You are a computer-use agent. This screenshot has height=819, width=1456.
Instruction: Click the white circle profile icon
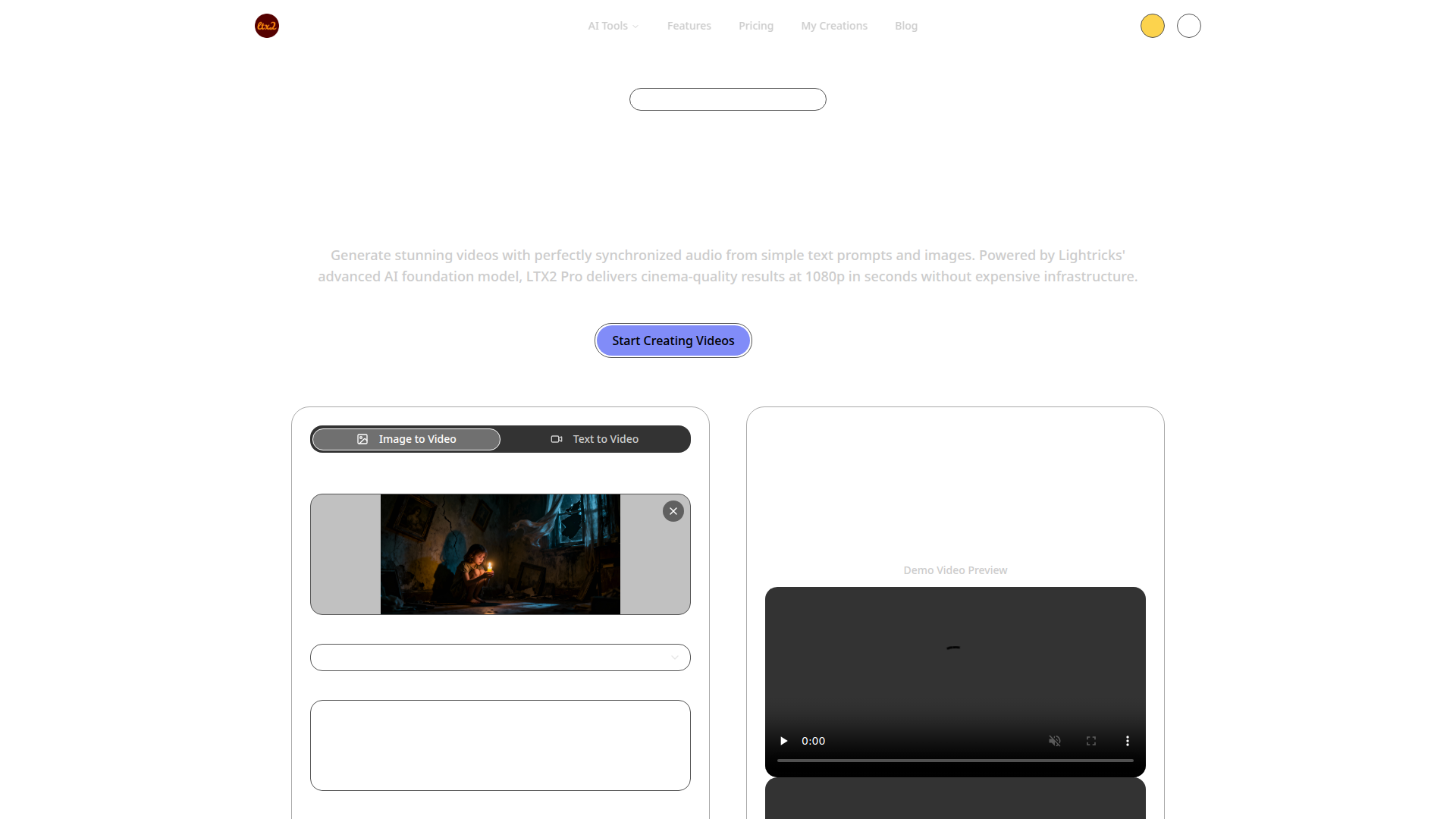(1188, 26)
